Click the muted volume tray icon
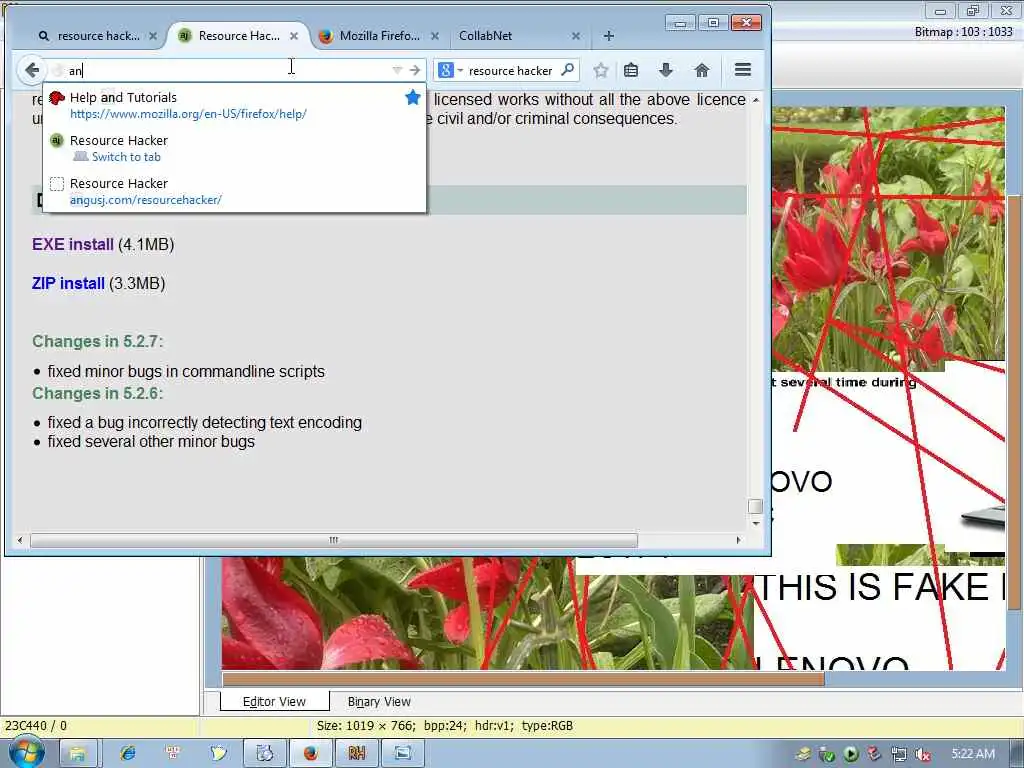 (x=923, y=754)
